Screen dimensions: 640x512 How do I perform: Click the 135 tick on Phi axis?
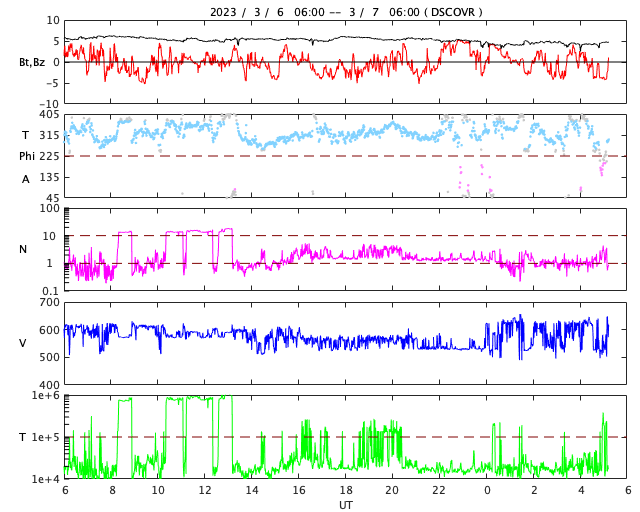(51, 177)
